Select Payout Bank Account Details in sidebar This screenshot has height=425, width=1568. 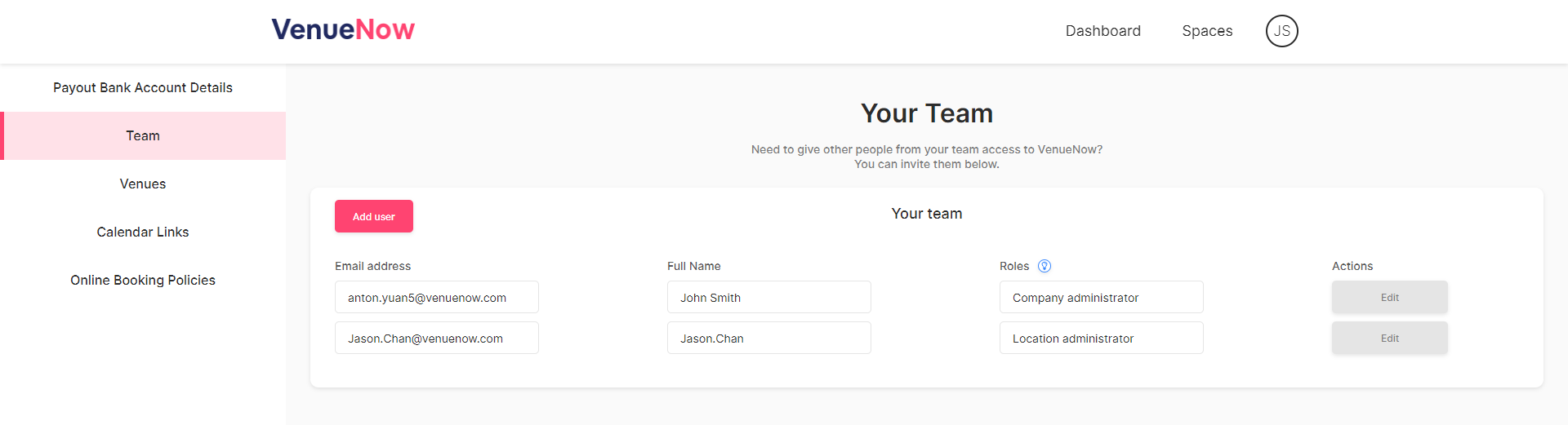(143, 87)
